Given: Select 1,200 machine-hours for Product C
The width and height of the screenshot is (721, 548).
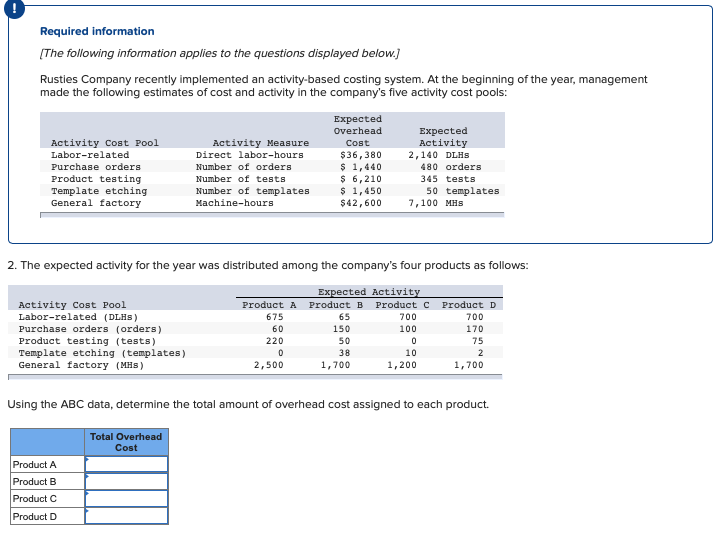Looking at the screenshot, I should [402, 365].
